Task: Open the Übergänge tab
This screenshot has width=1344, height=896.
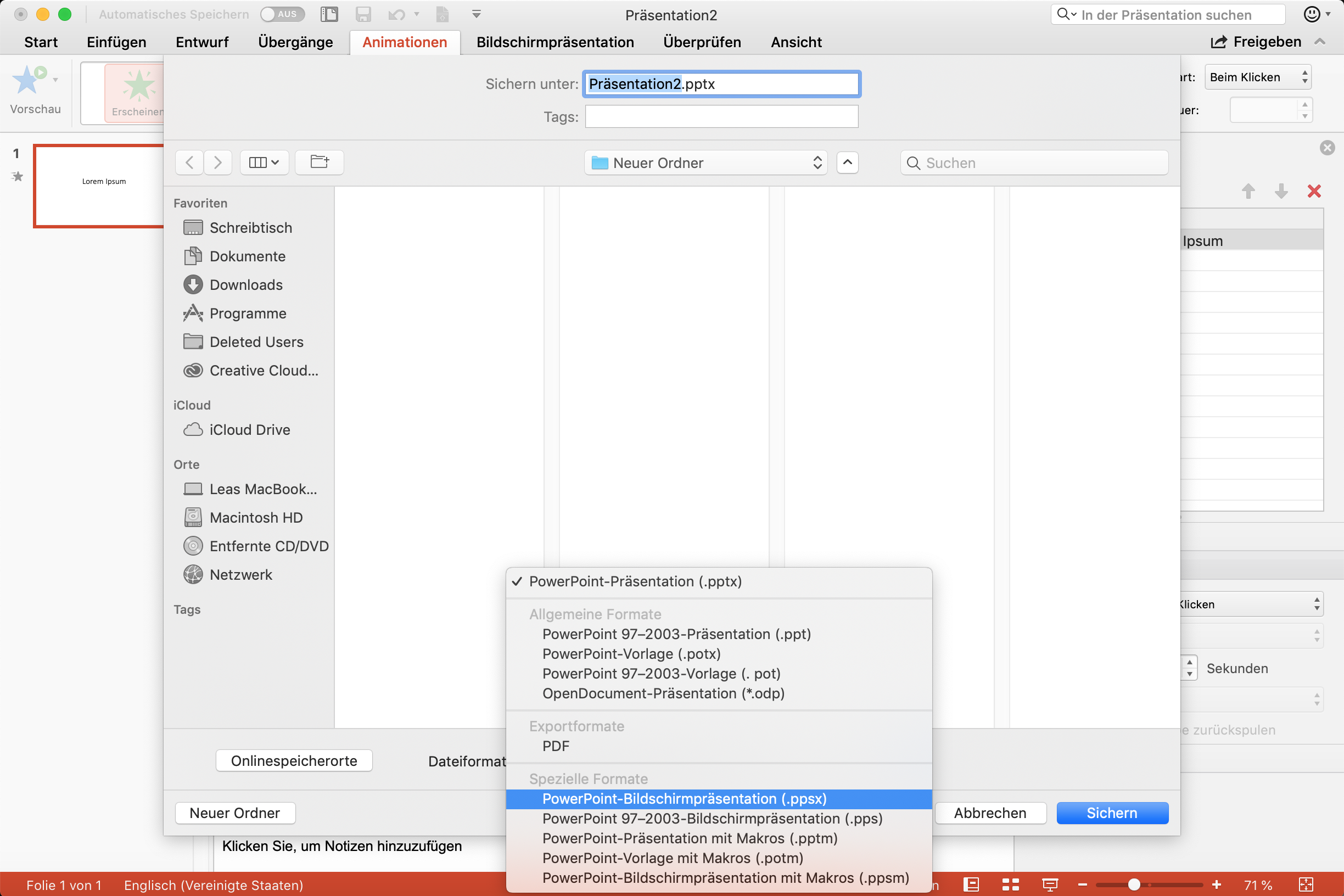Action: pyautogui.click(x=295, y=42)
